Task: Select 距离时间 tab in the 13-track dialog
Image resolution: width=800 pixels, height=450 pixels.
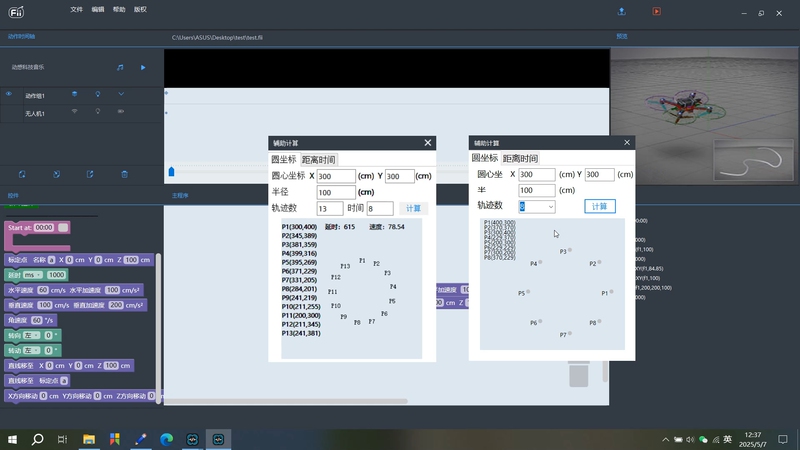Action: pyautogui.click(x=318, y=160)
